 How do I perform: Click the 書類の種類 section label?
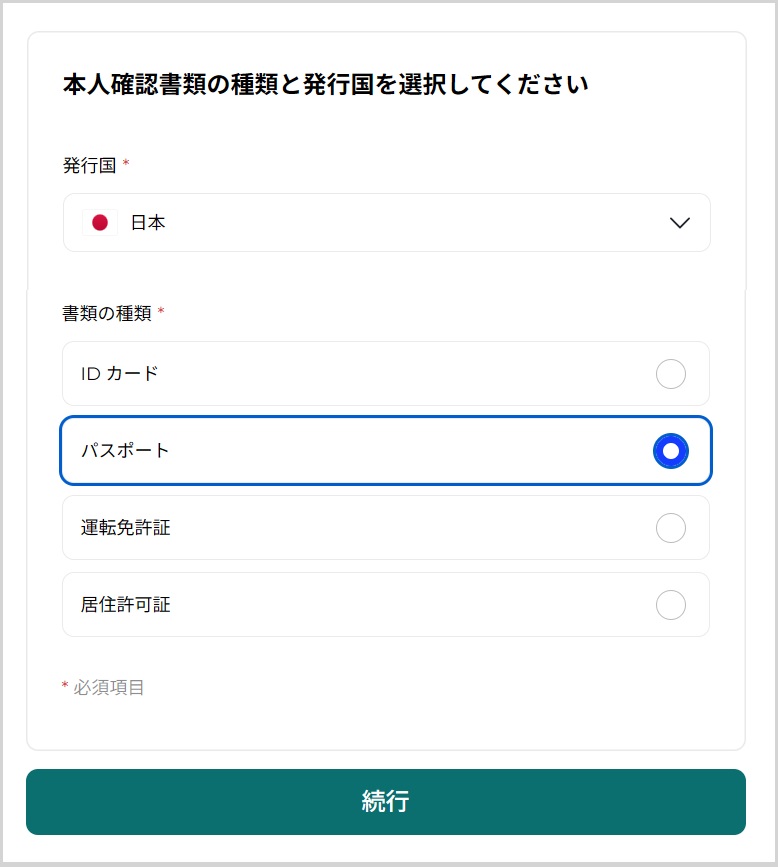pyautogui.click(x=106, y=313)
